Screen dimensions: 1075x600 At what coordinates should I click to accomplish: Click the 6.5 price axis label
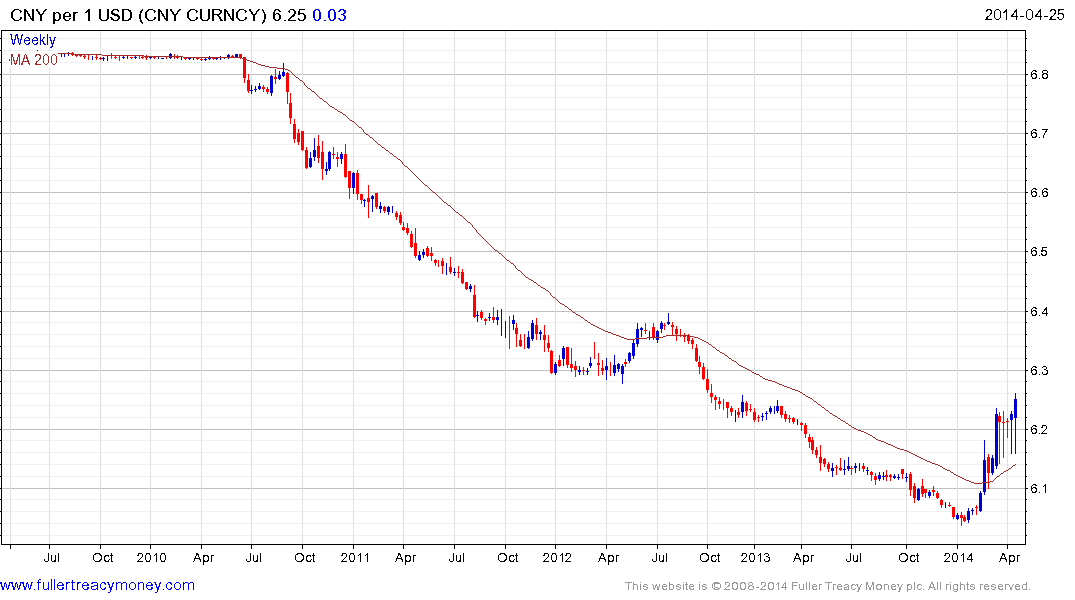click(1039, 252)
